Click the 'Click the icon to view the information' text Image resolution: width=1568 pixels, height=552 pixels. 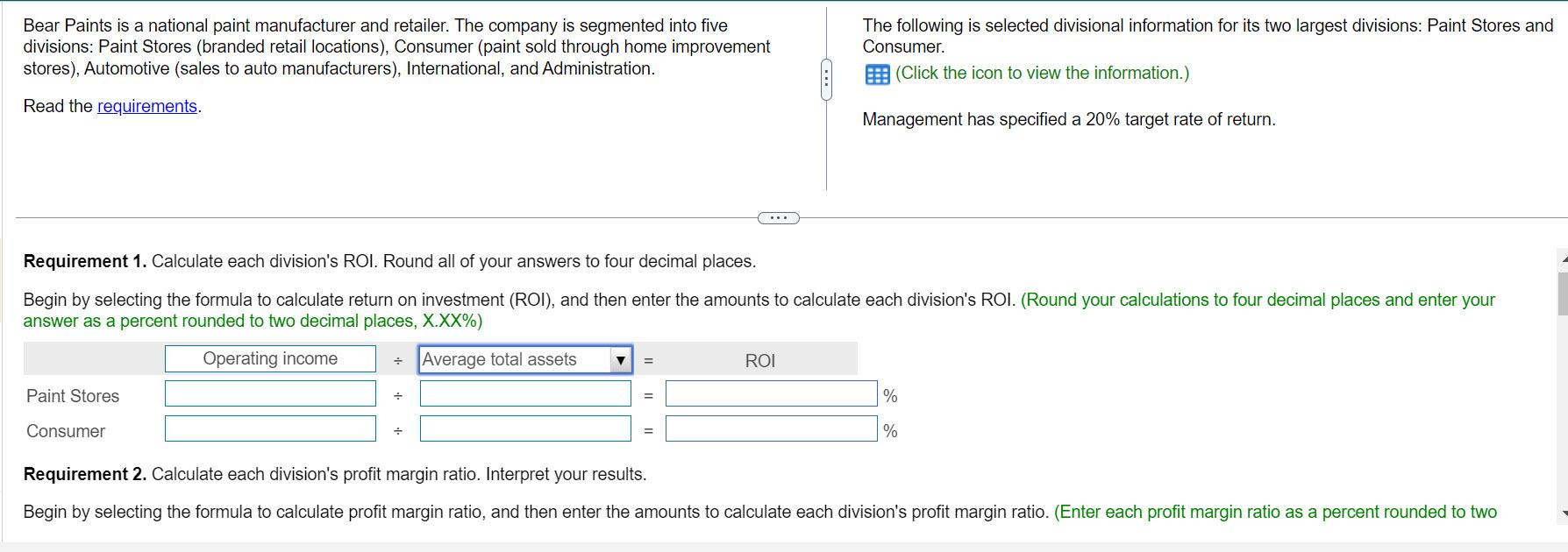click(1042, 74)
